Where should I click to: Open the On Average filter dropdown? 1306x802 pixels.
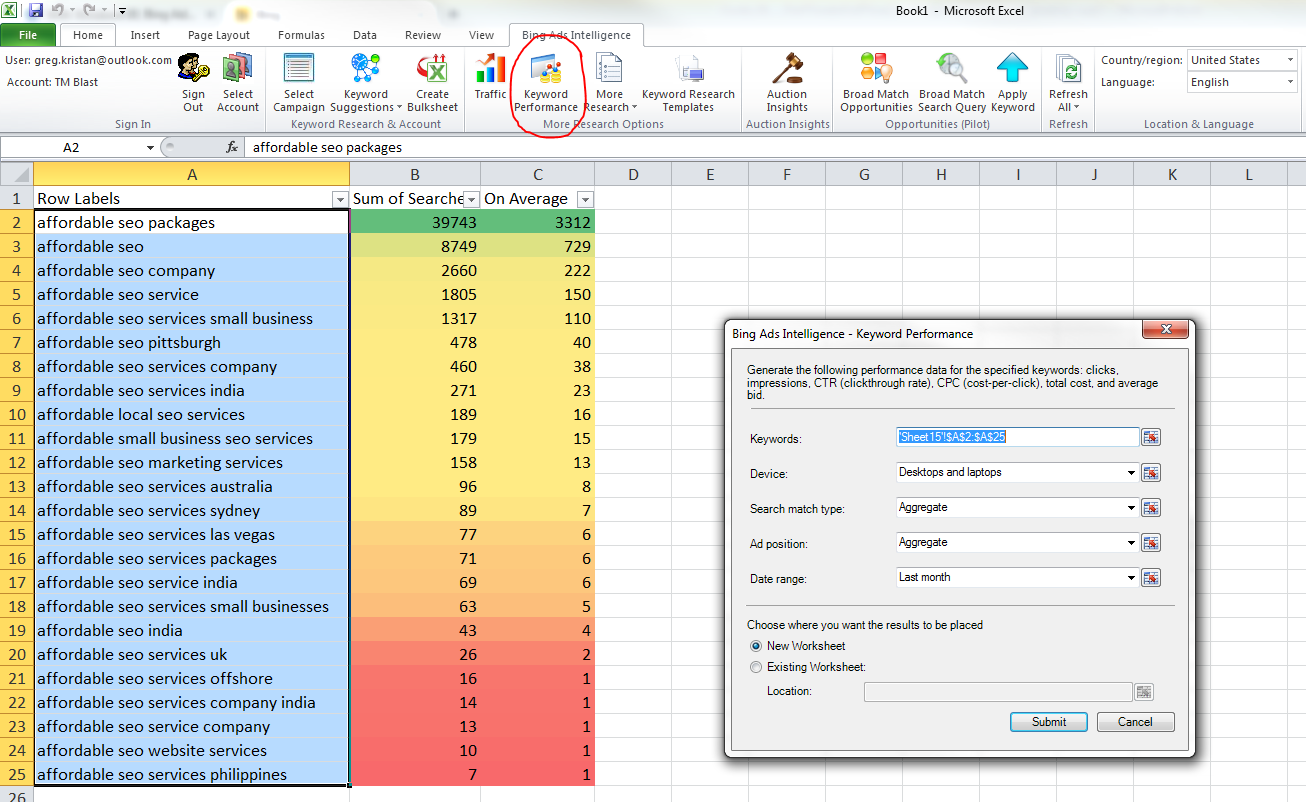(x=585, y=199)
